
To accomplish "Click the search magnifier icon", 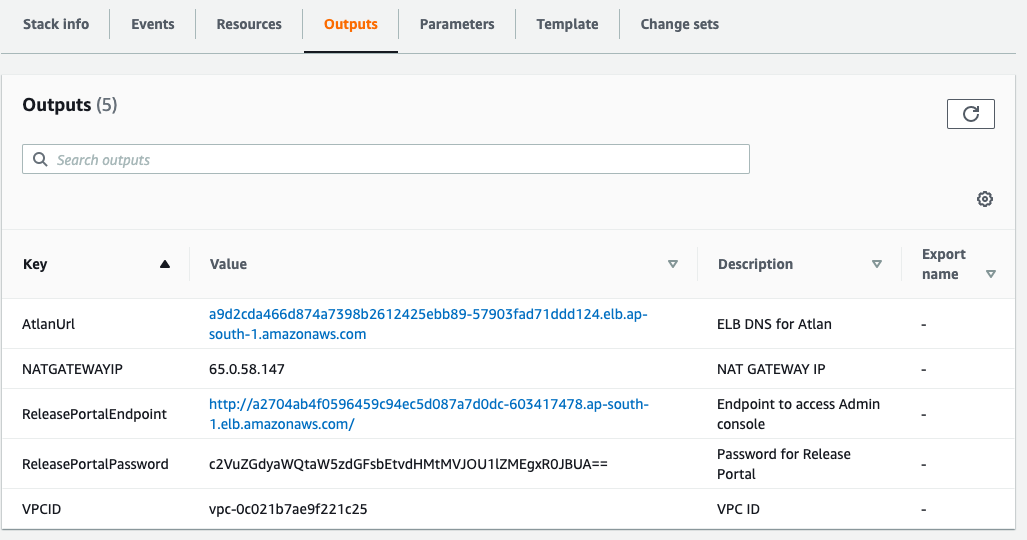I will (x=40, y=160).
